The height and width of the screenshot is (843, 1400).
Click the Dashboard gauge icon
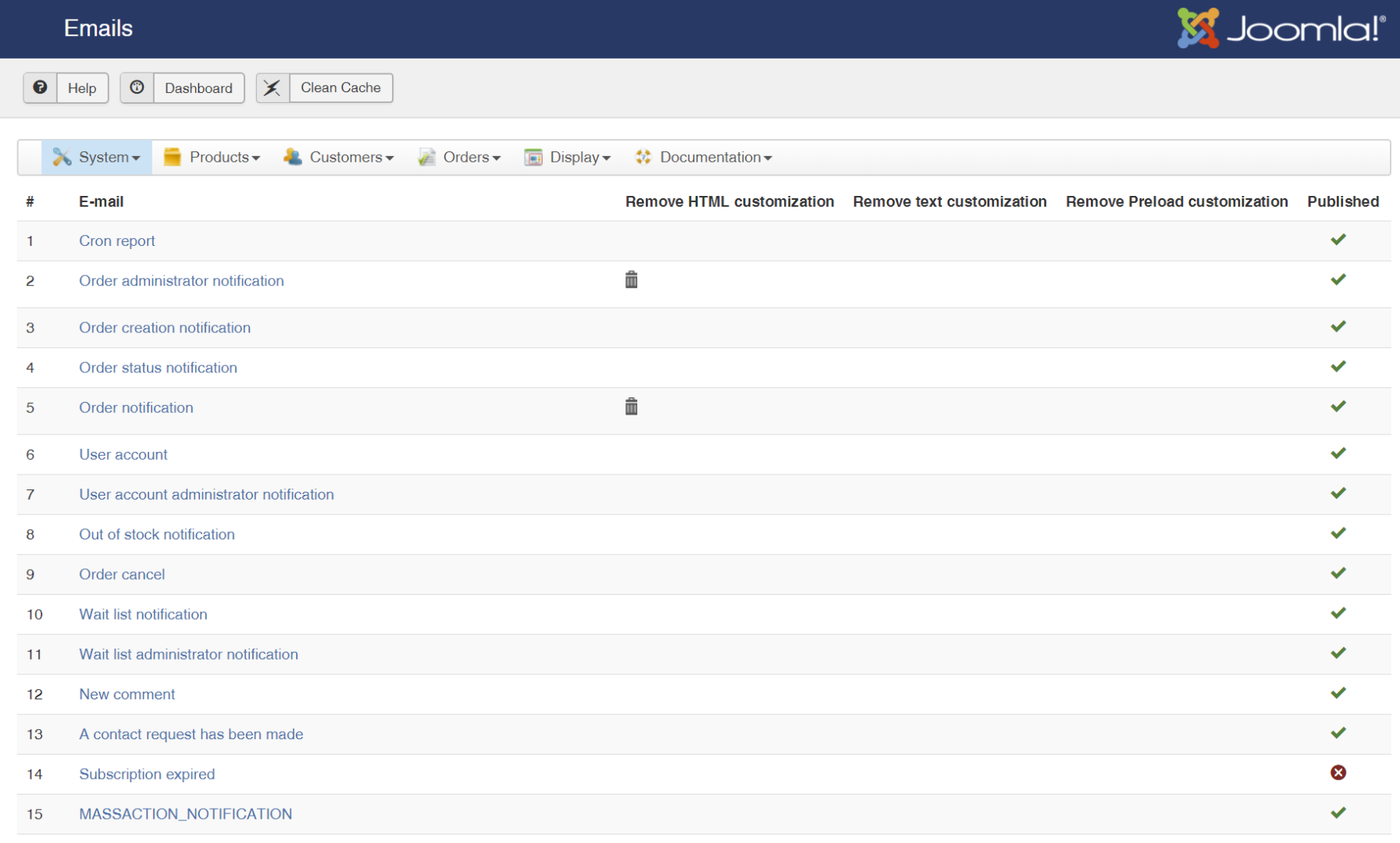tap(137, 87)
